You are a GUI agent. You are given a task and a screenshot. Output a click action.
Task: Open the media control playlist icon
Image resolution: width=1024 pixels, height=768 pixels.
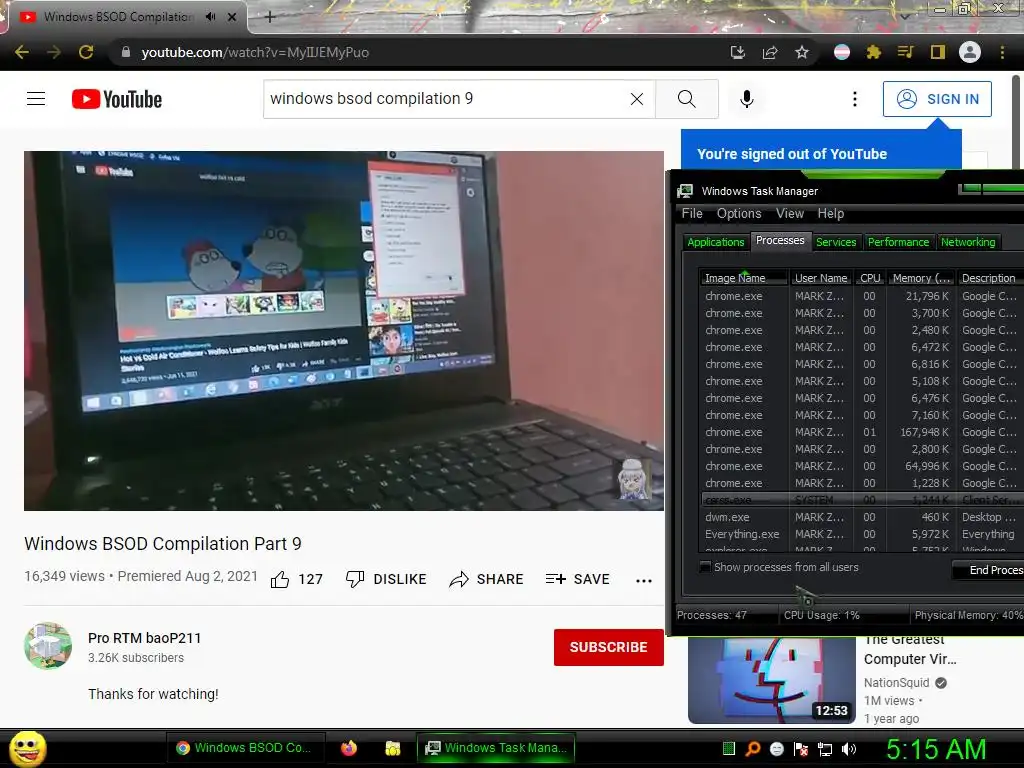point(905,52)
